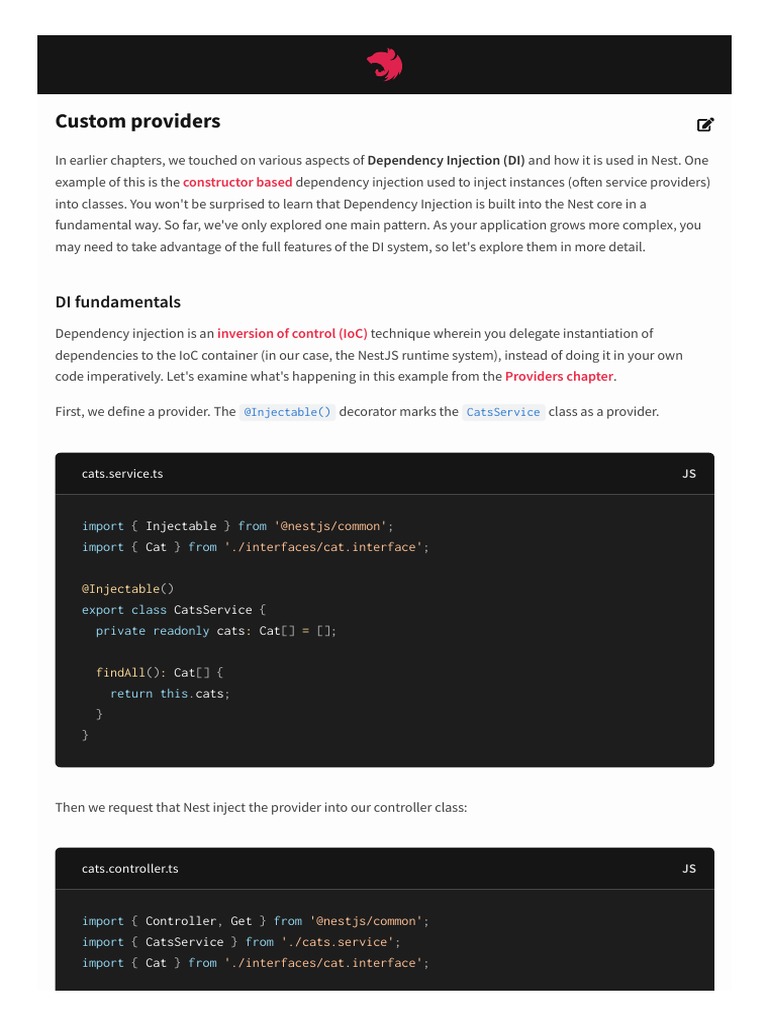
Task: Click the CatsService inline code snippet
Action: pos(503,412)
